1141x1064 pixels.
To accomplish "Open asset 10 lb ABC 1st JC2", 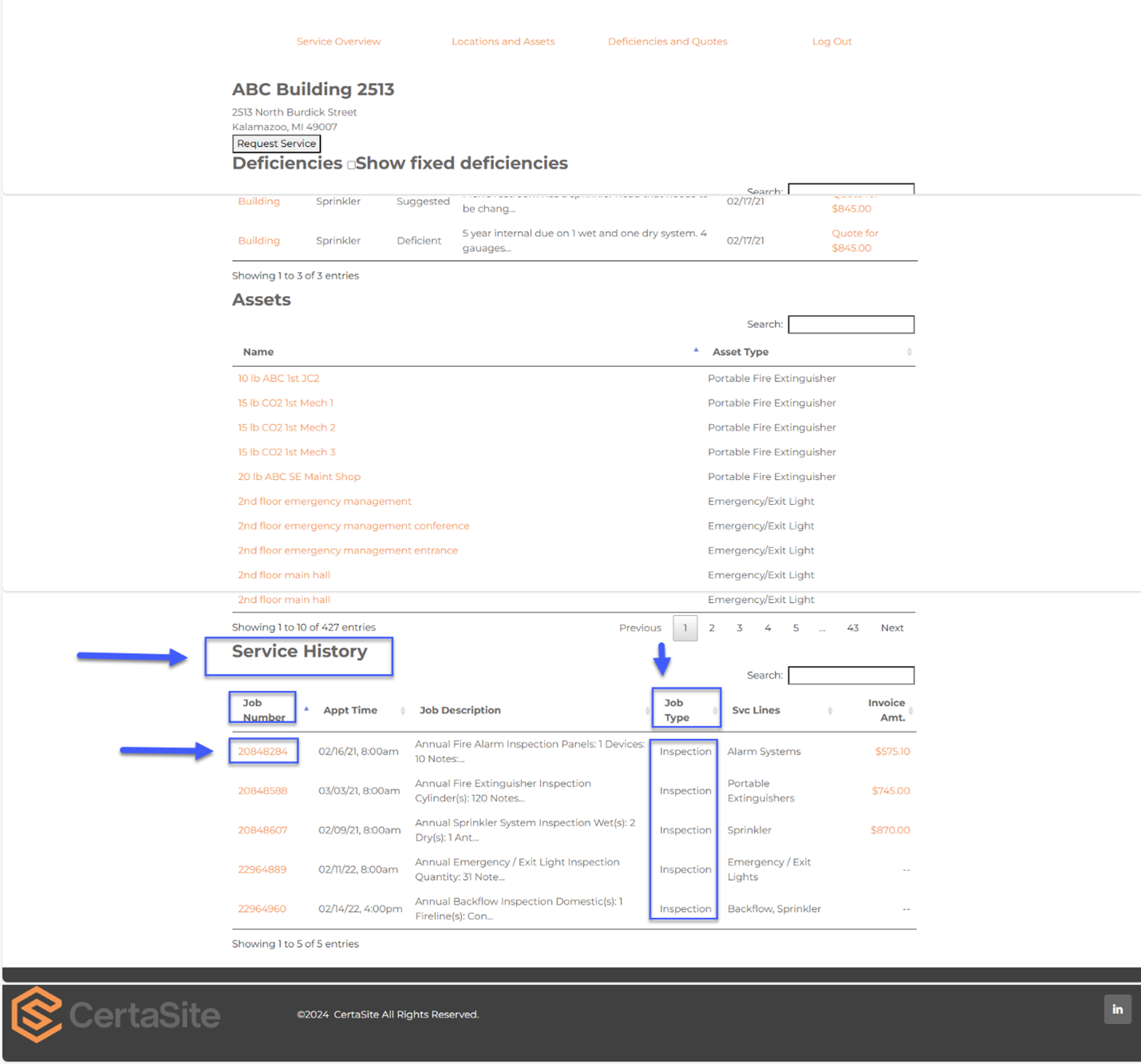I will pyautogui.click(x=278, y=377).
